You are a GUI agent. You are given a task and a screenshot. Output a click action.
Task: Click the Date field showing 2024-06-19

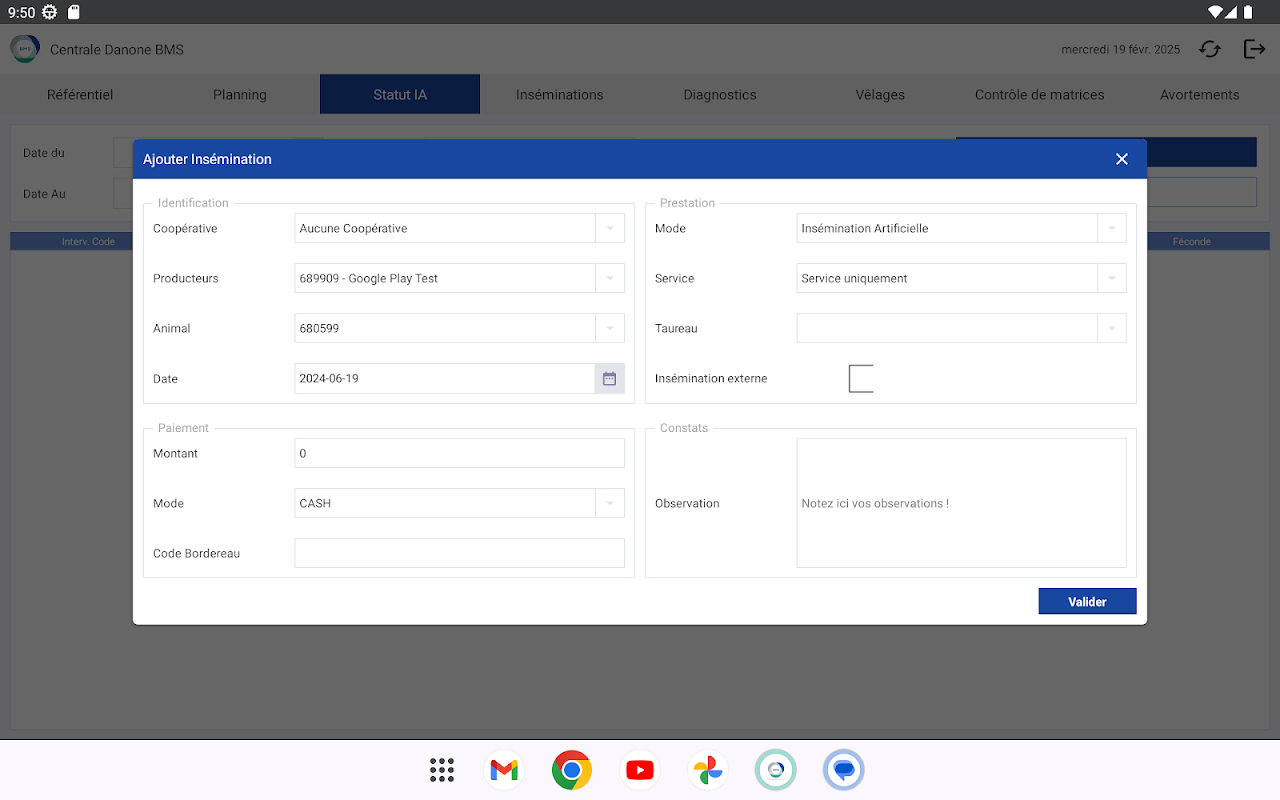[x=445, y=379]
